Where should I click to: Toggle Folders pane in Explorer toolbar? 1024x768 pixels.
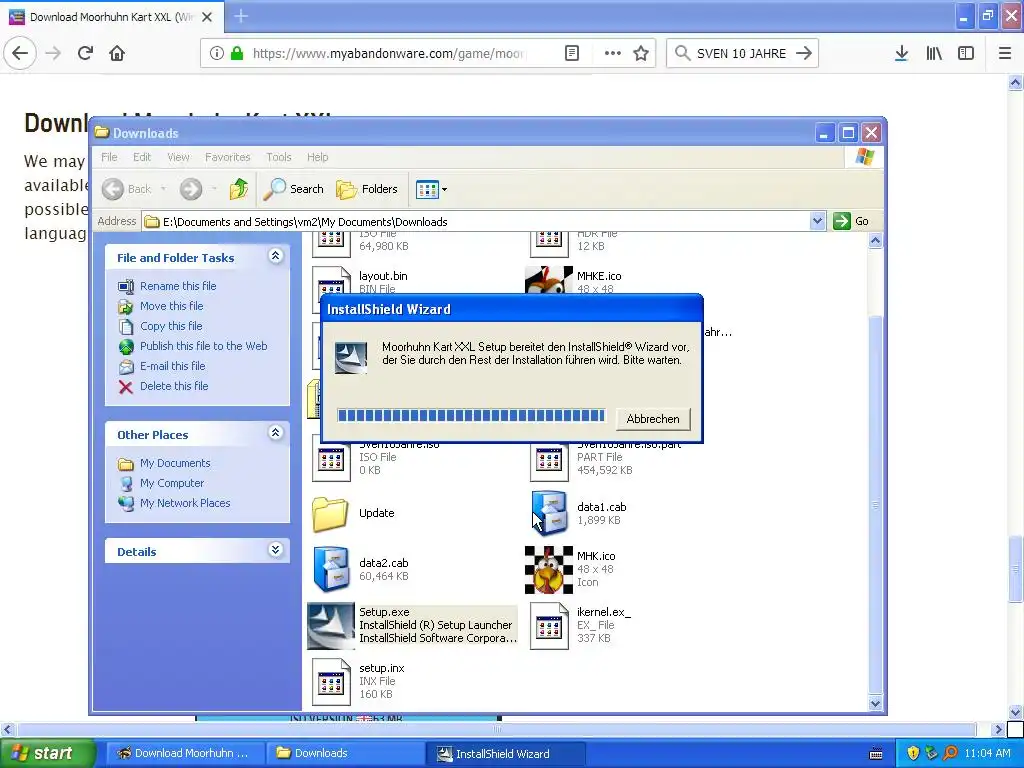(x=367, y=189)
